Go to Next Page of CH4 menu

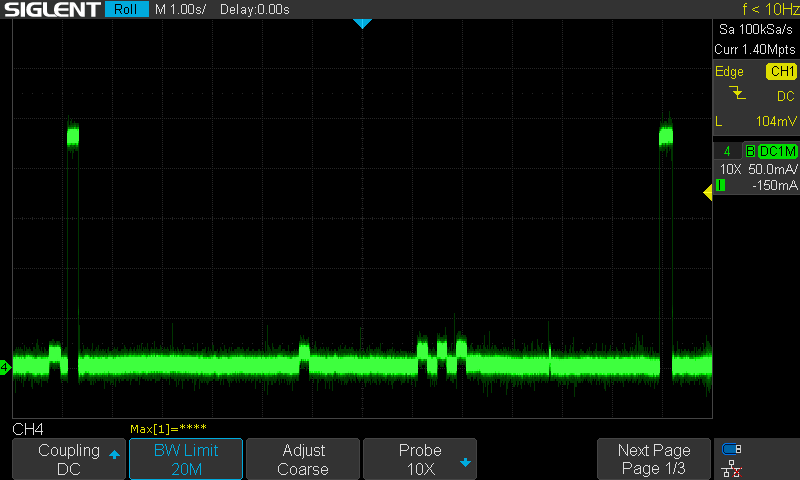click(x=653, y=459)
